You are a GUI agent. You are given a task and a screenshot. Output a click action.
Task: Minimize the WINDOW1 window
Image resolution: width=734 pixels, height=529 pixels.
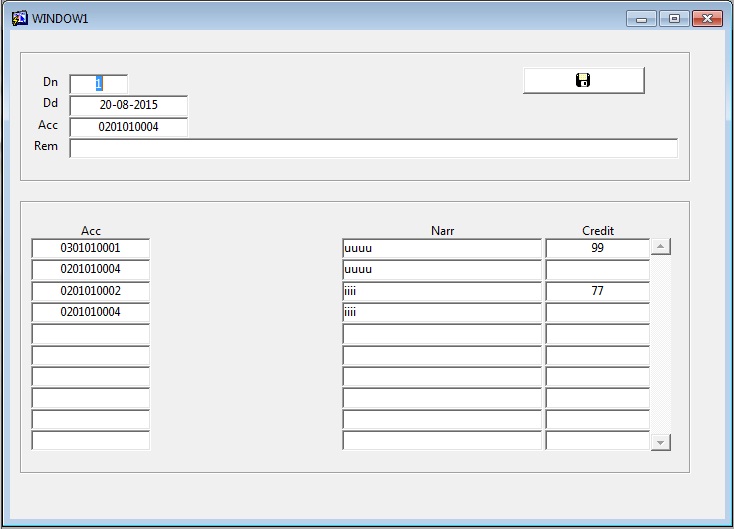coord(641,18)
